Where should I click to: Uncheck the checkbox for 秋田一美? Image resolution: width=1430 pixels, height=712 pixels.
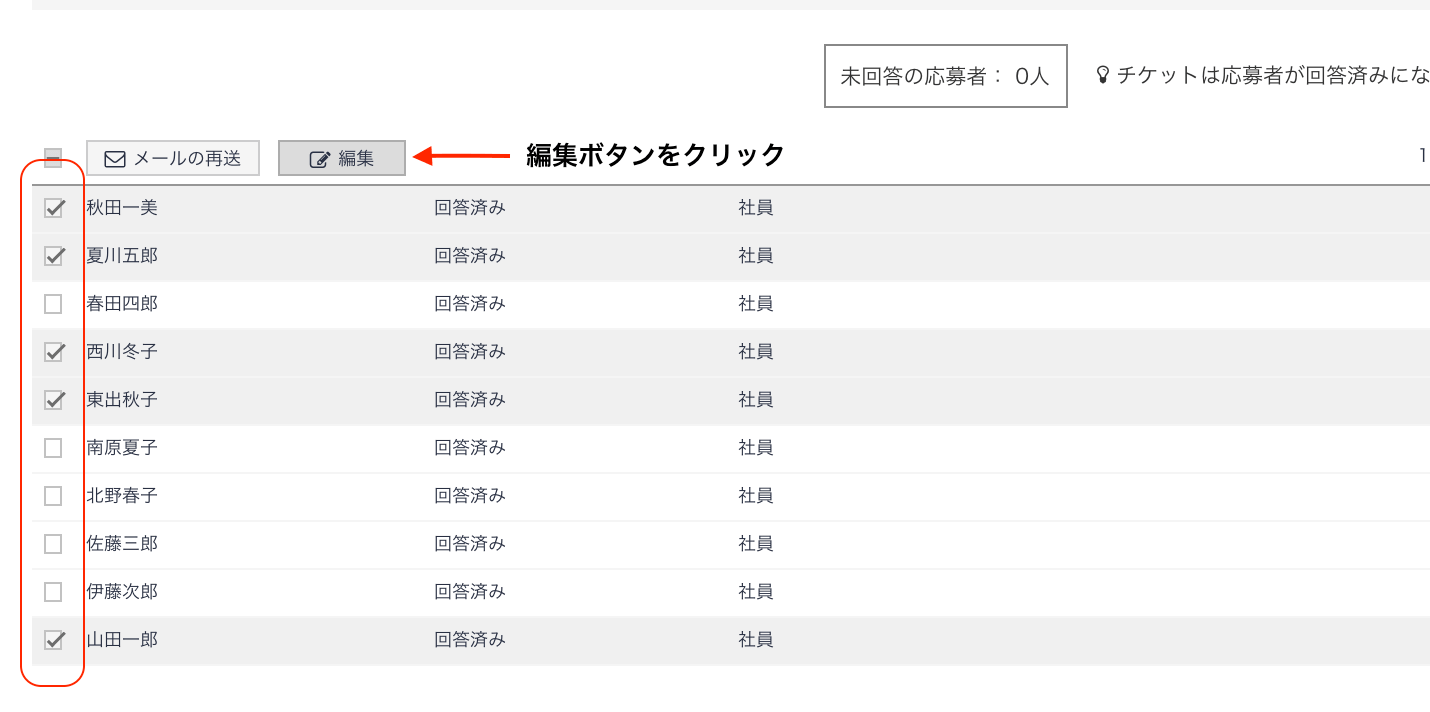(x=54, y=208)
